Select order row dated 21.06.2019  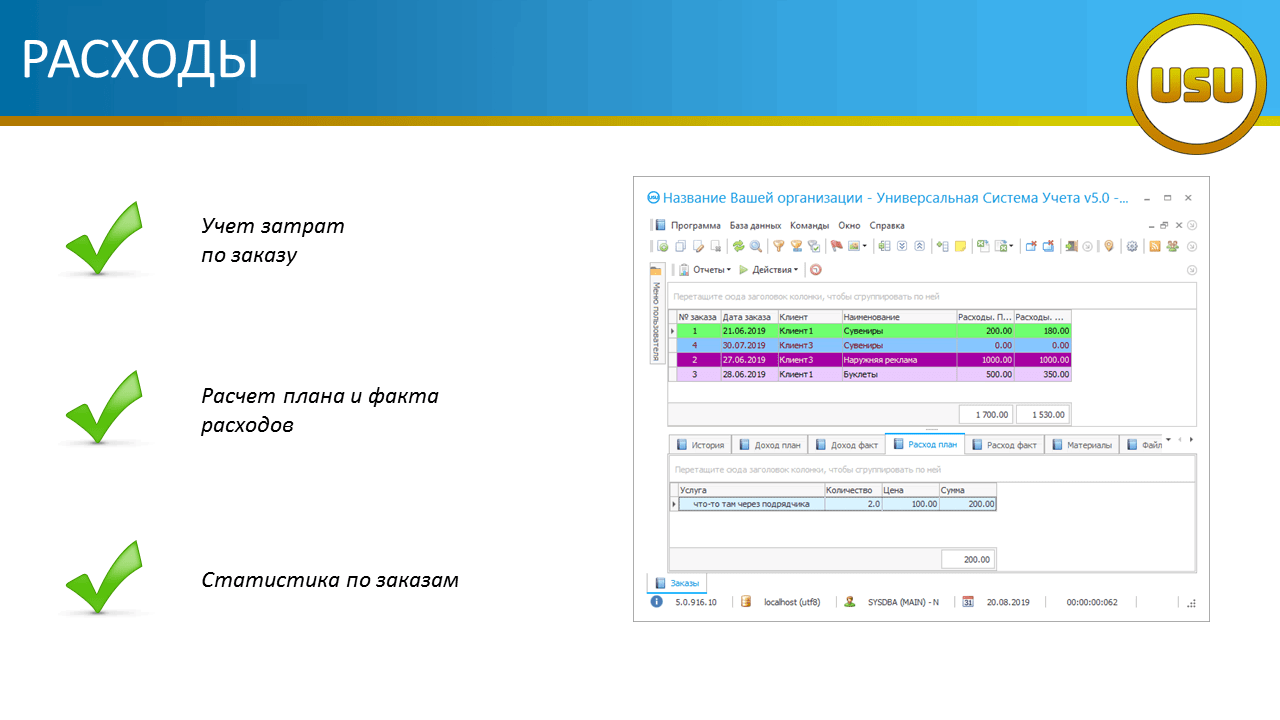click(x=874, y=330)
